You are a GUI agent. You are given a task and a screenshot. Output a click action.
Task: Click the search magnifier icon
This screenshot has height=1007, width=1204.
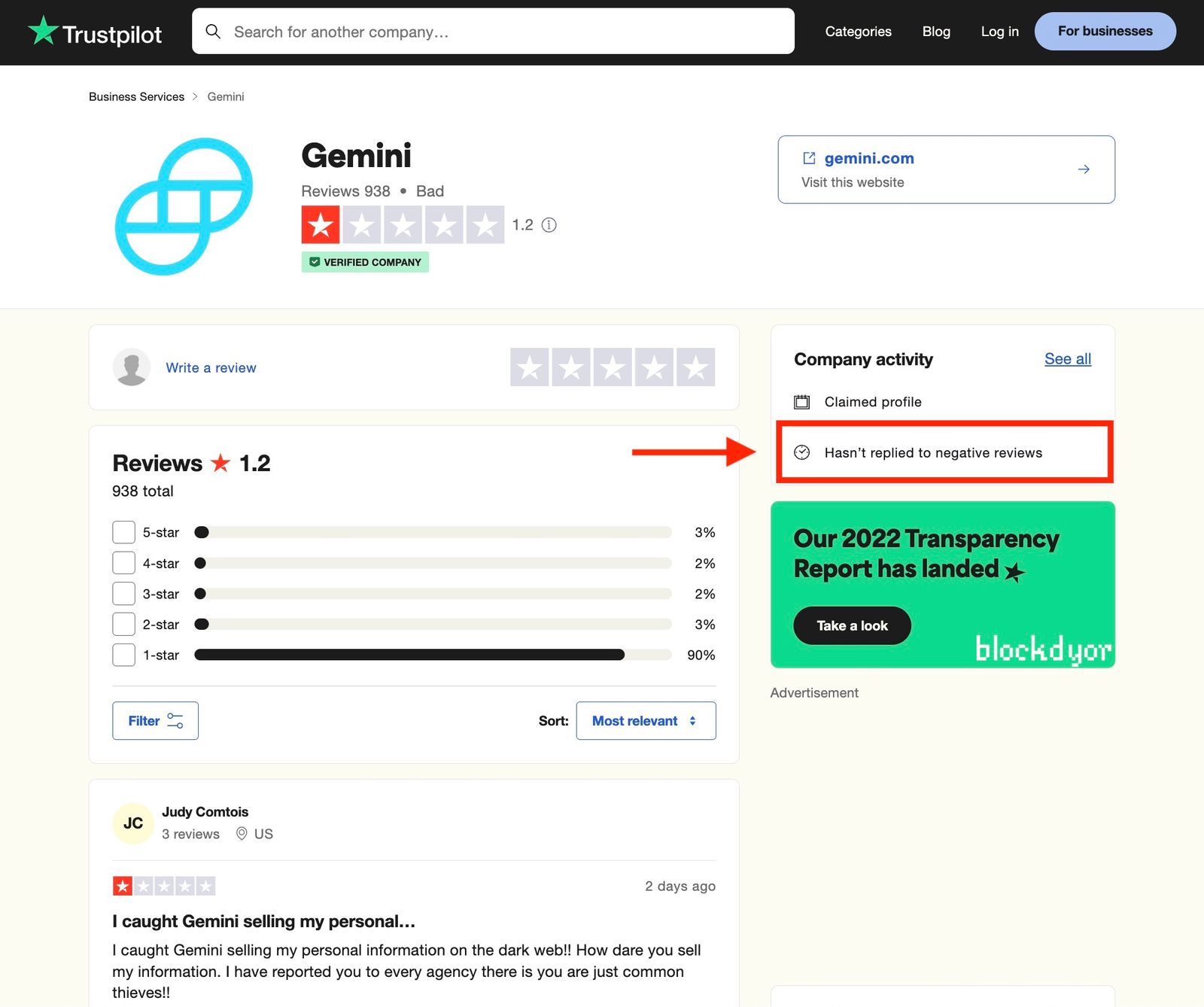tap(213, 32)
